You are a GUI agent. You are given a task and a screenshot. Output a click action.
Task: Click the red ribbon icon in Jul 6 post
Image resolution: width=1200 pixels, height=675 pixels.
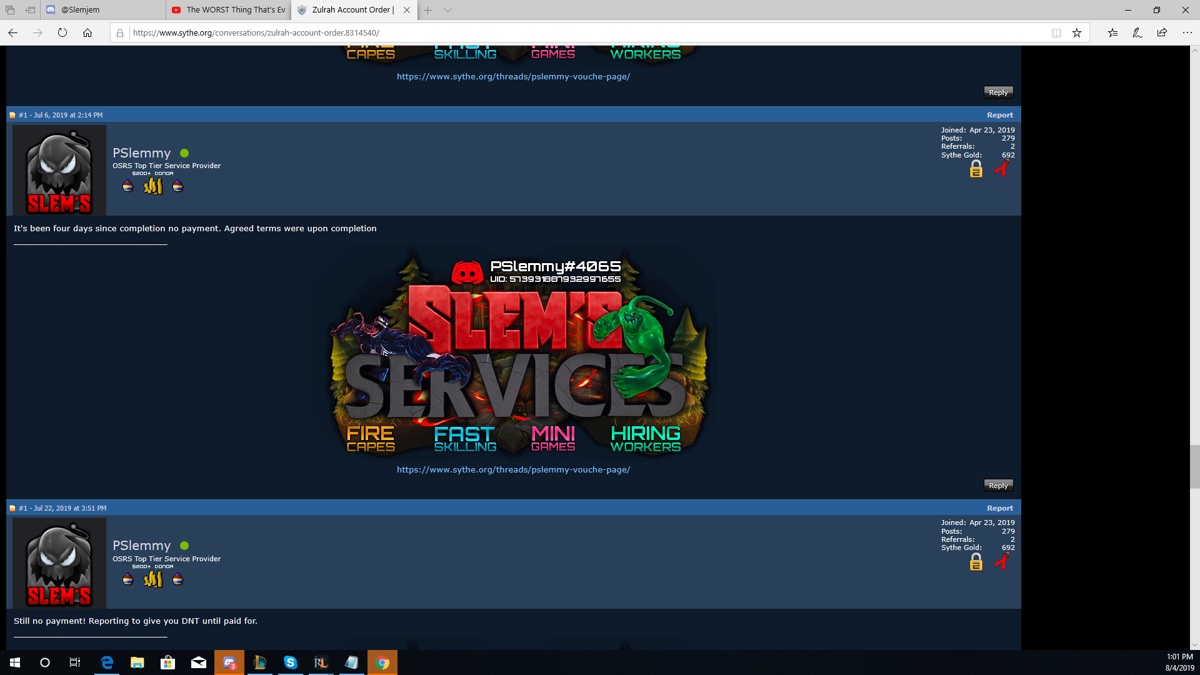[1002, 170]
